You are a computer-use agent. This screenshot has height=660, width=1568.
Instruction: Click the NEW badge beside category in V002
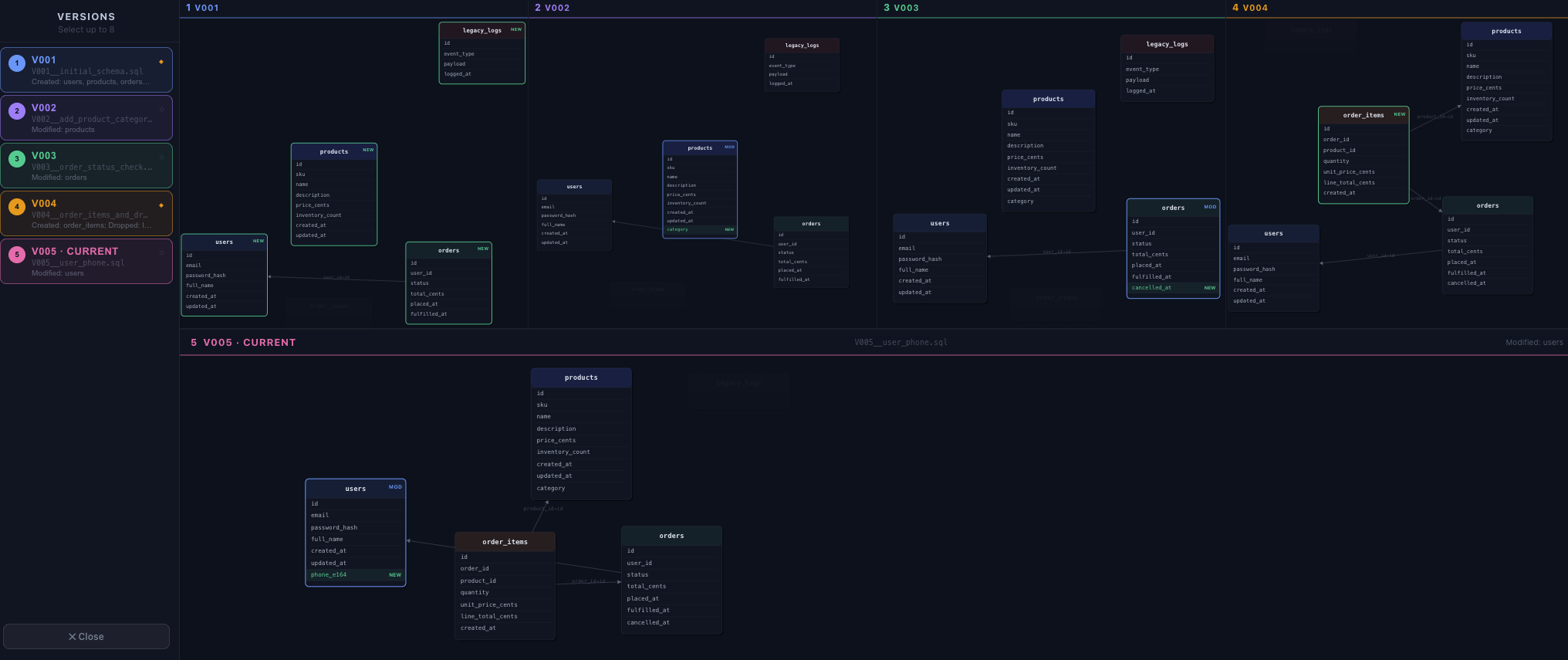click(x=729, y=229)
